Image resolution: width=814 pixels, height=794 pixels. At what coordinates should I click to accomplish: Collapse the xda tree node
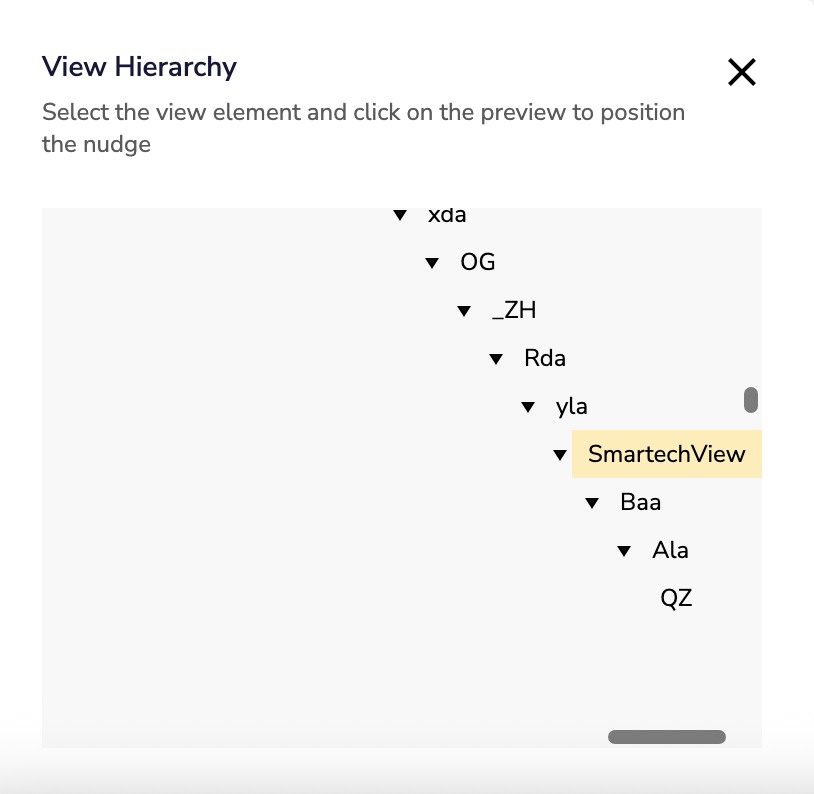pos(400,215)
